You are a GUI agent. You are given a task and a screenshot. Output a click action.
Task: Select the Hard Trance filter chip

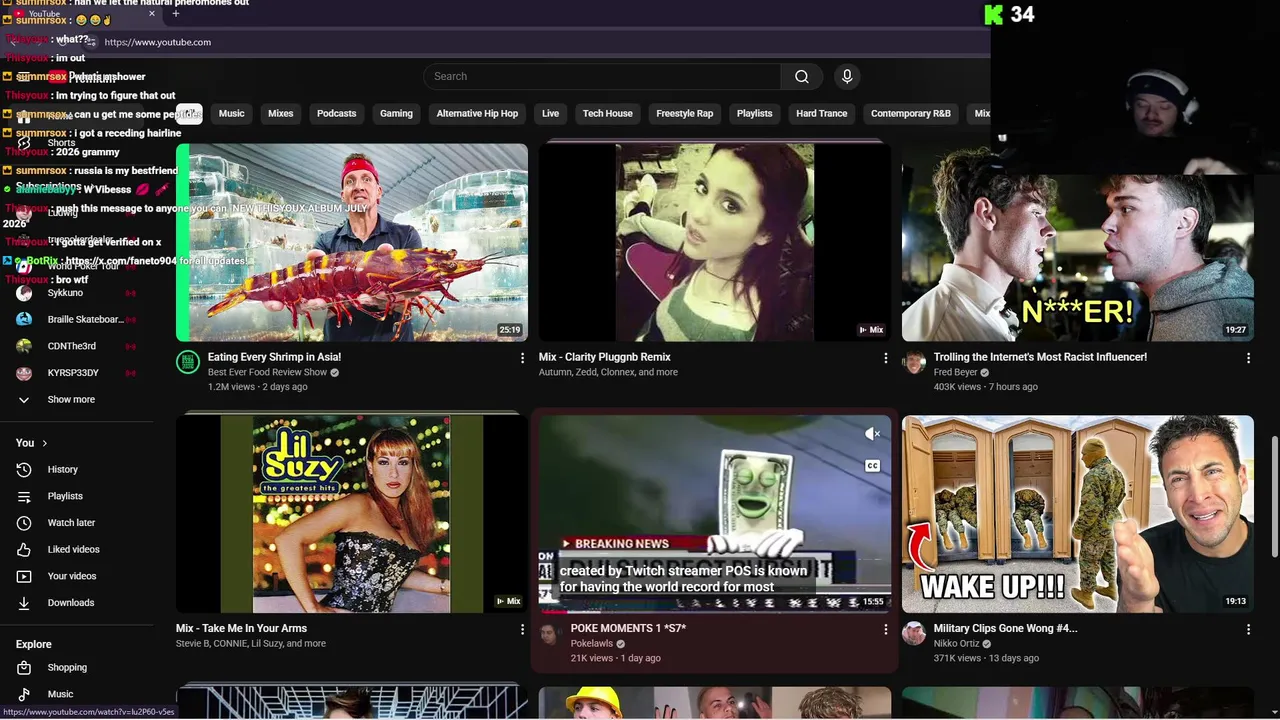pos(822,113)
